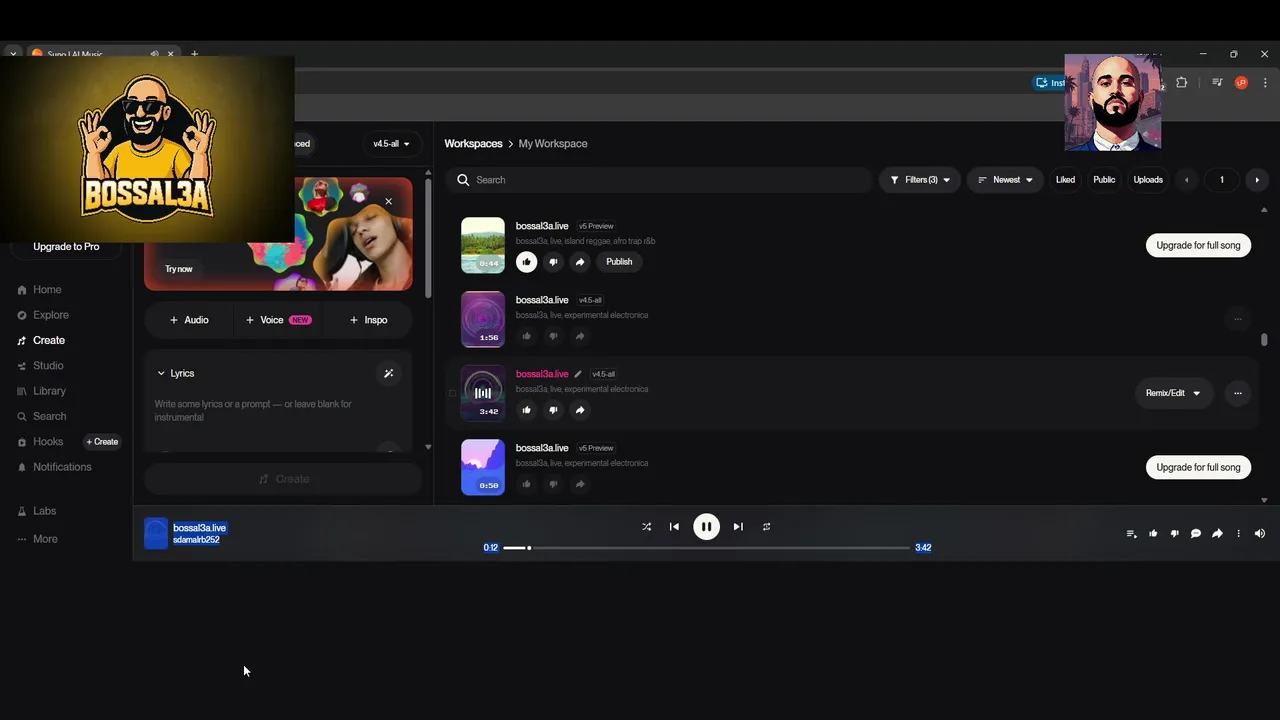
Task: Focus the workspace Search field
Action: [660, 180]
